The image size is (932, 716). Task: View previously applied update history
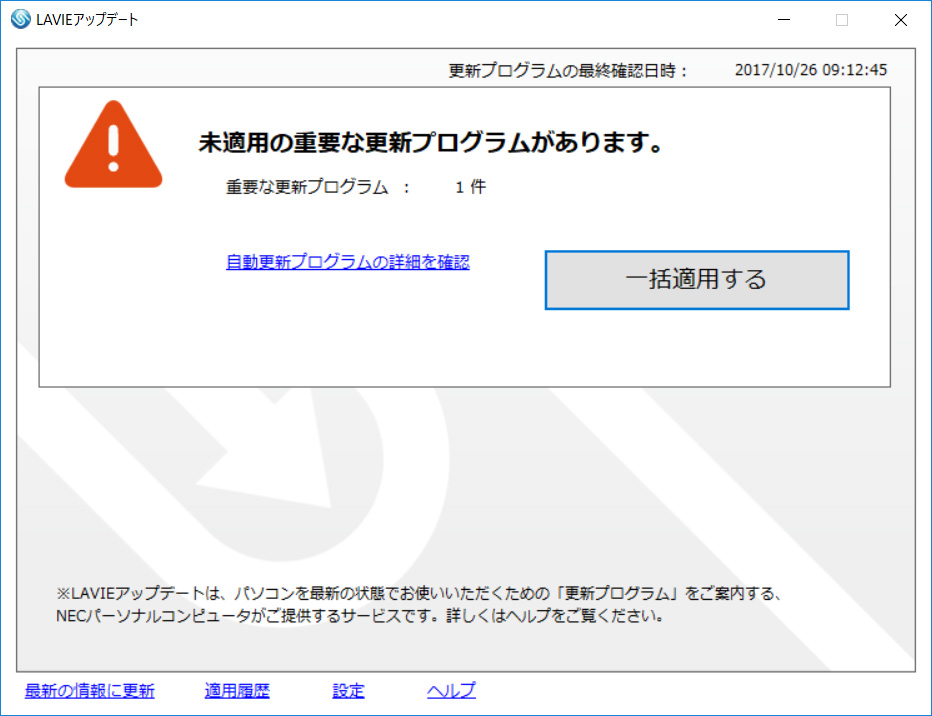(x=236, y=690)
